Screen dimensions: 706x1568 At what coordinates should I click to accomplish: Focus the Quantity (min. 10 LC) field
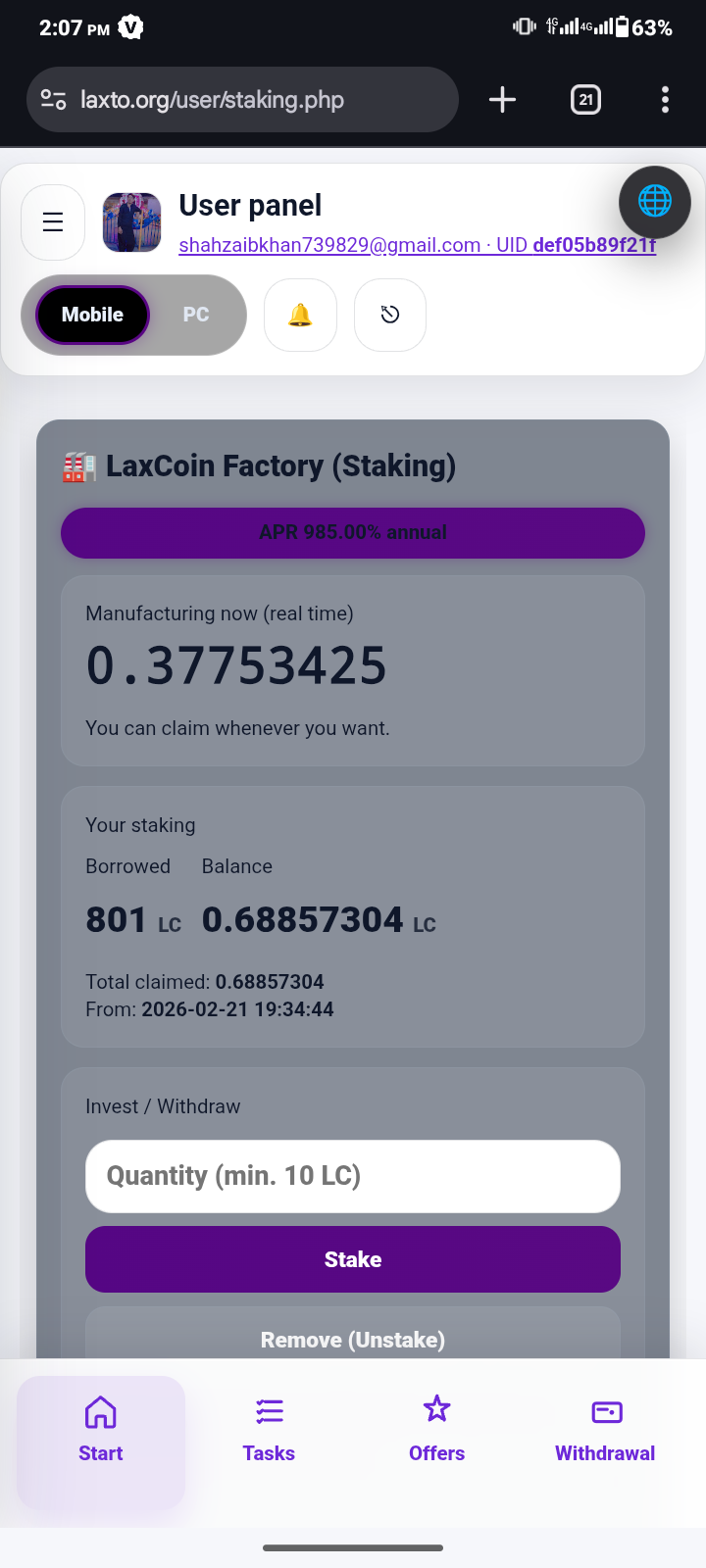(x=353, y=1176)
